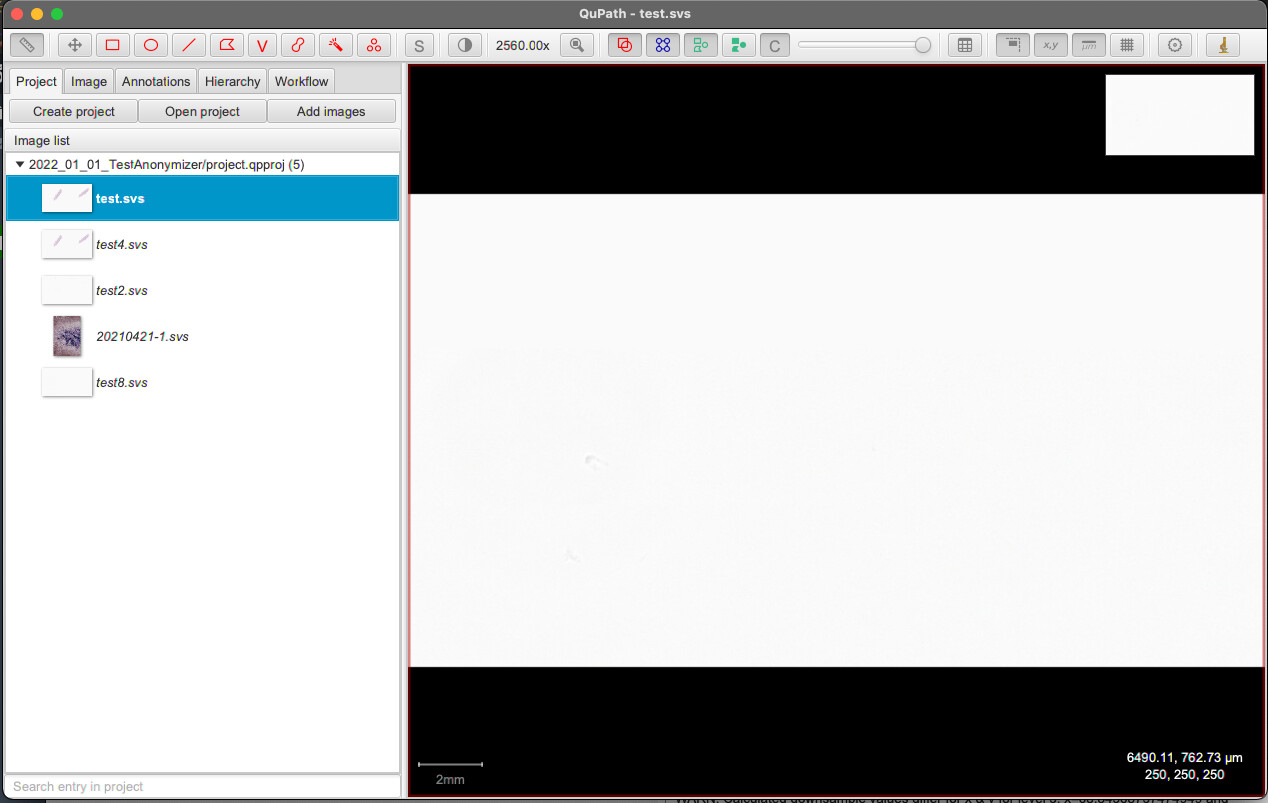The image size is (1268, 803).
Task: Open the measurement tables icon
Action: (964, 44)
